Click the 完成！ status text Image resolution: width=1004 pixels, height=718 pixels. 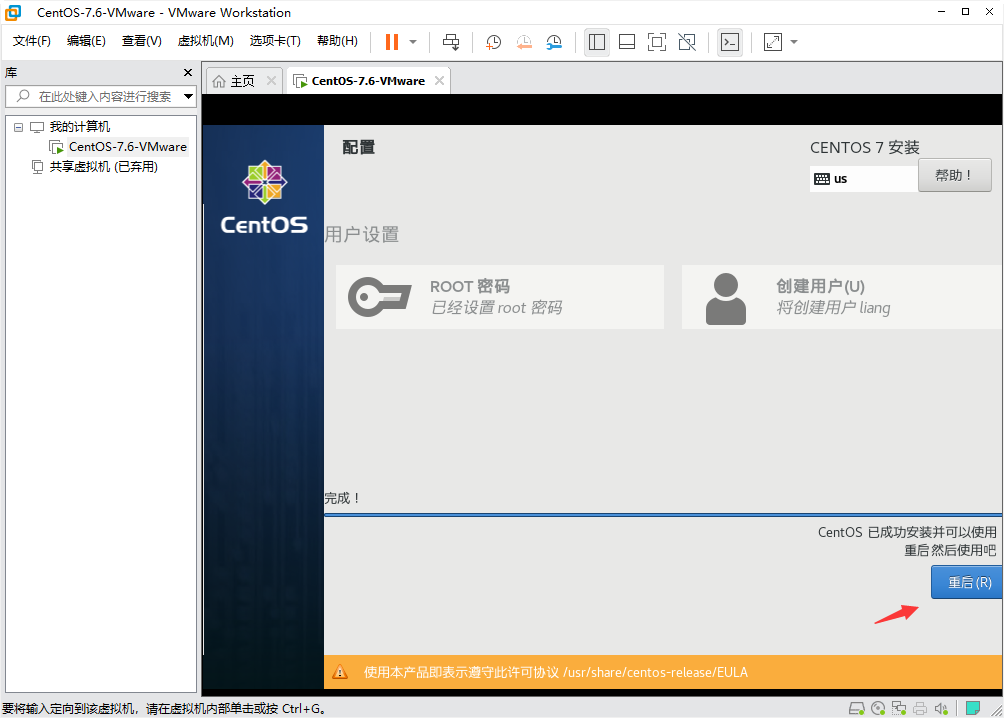[342, 498]
